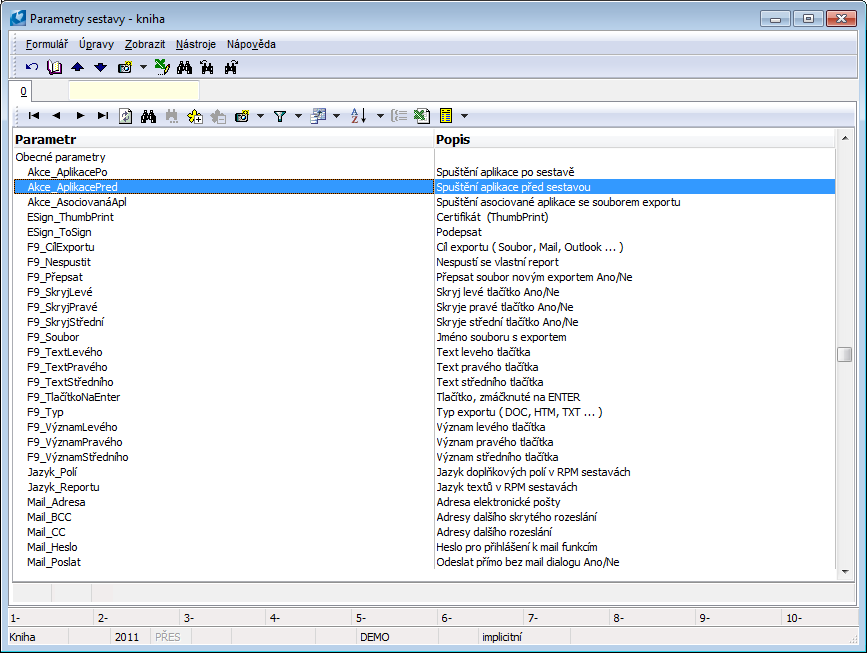Click the refresh page icon
The image size is (867, 653).
(126, 116)
